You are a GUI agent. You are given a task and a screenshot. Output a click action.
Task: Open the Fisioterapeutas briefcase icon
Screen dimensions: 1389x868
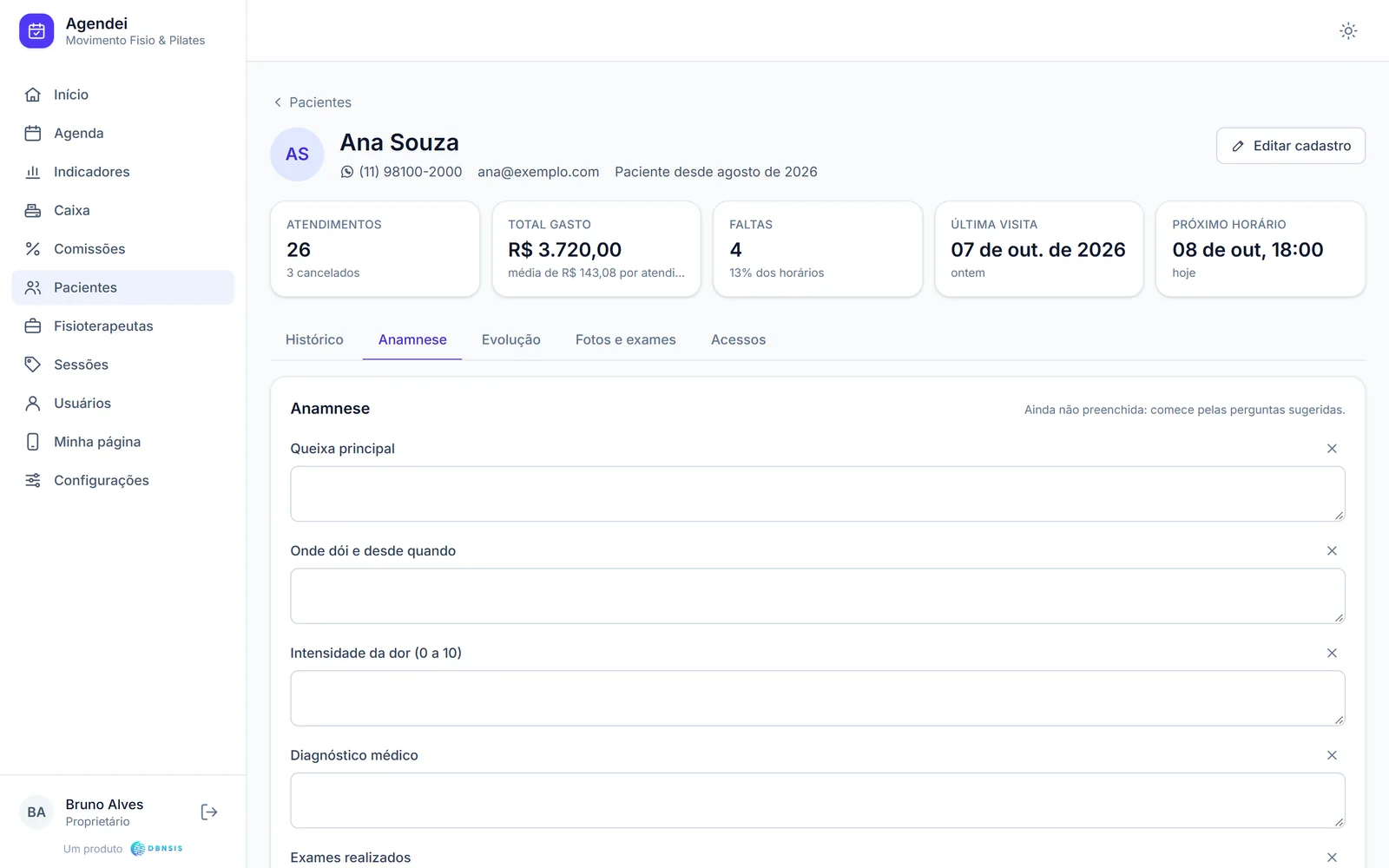[33, 326]
